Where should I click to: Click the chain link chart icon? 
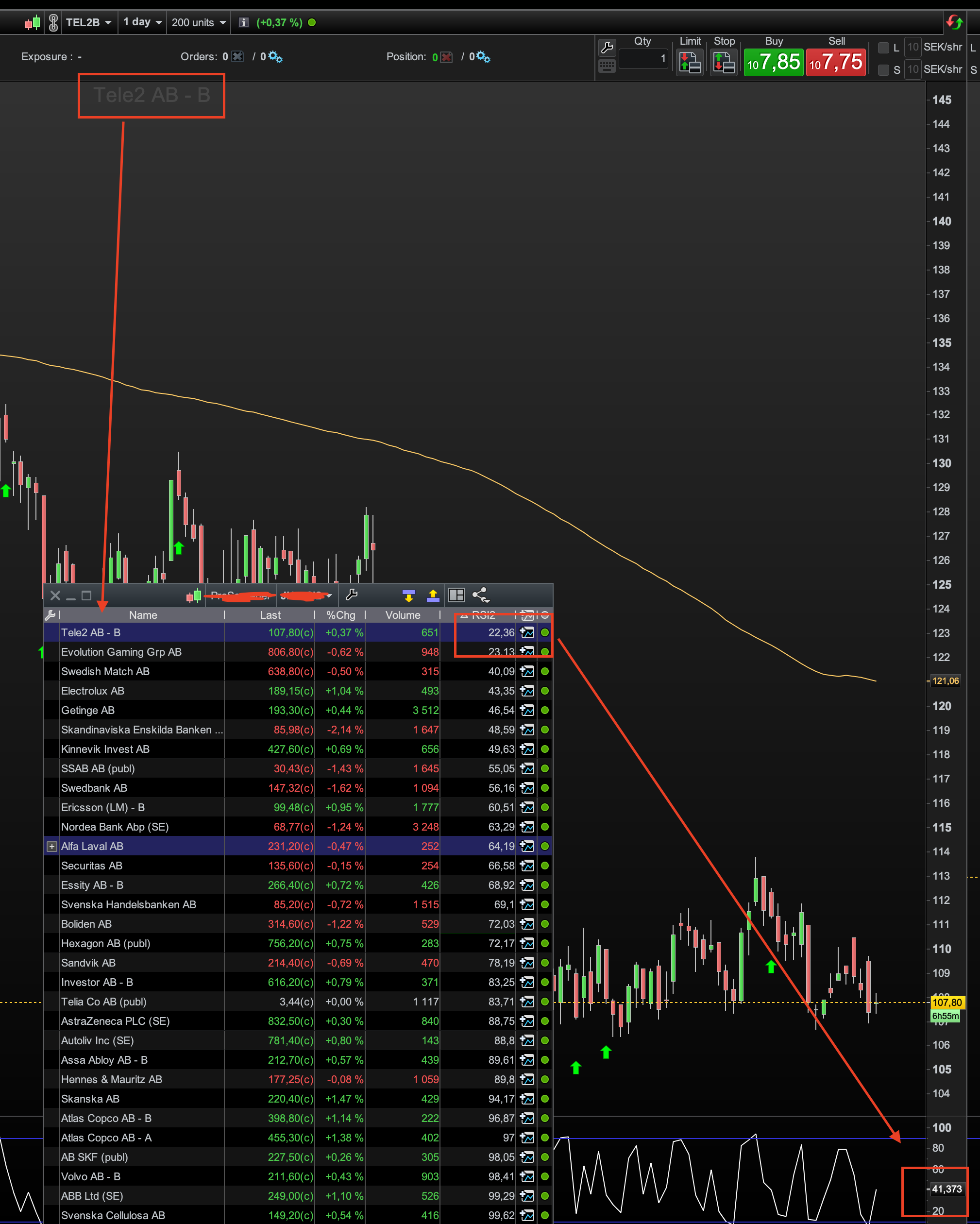53,23
